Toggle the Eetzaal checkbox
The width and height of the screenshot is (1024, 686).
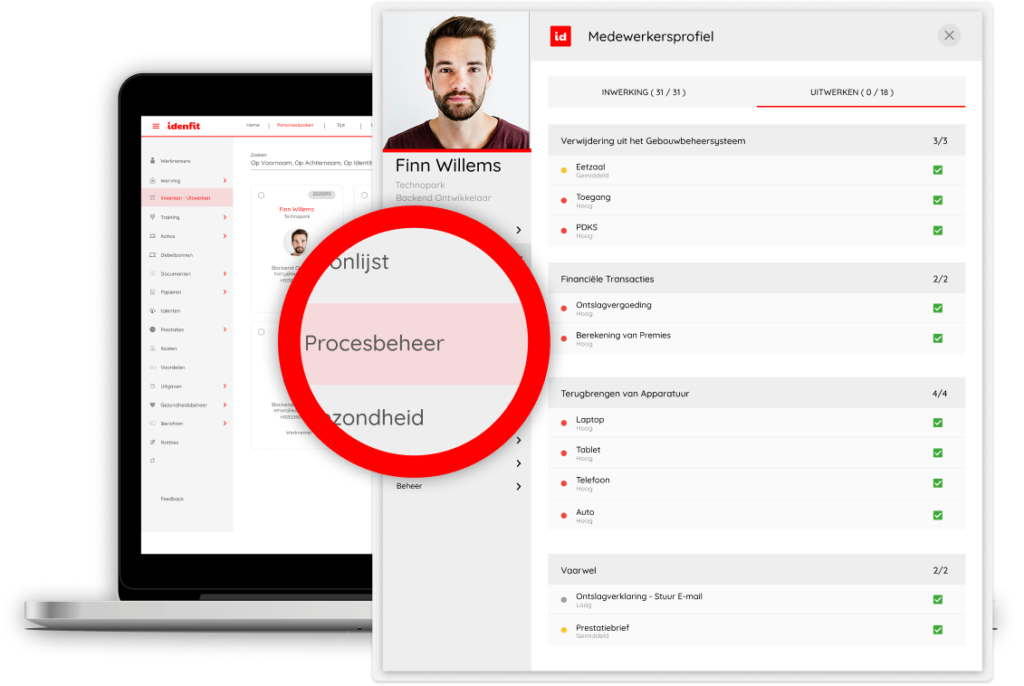coord(937,171)
